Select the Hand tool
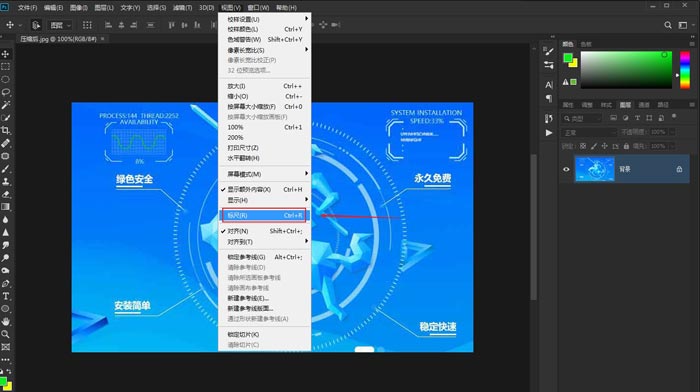 pyautogui.click(x=5, y=321)
